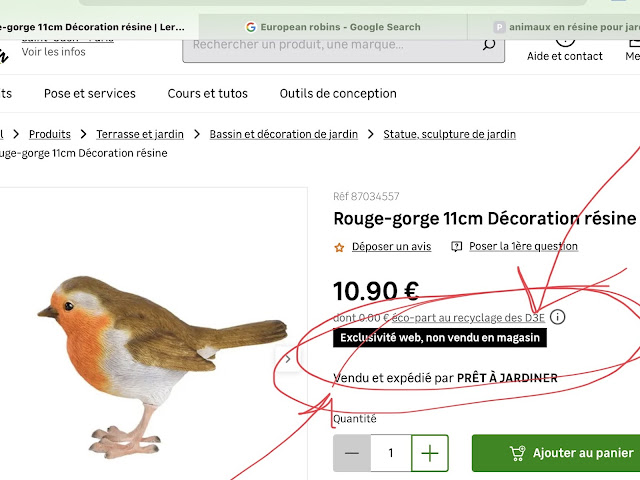Click the Réf 87034557 reference text
Viewport: 640px width, 480px height.
(x=366, y=197)
